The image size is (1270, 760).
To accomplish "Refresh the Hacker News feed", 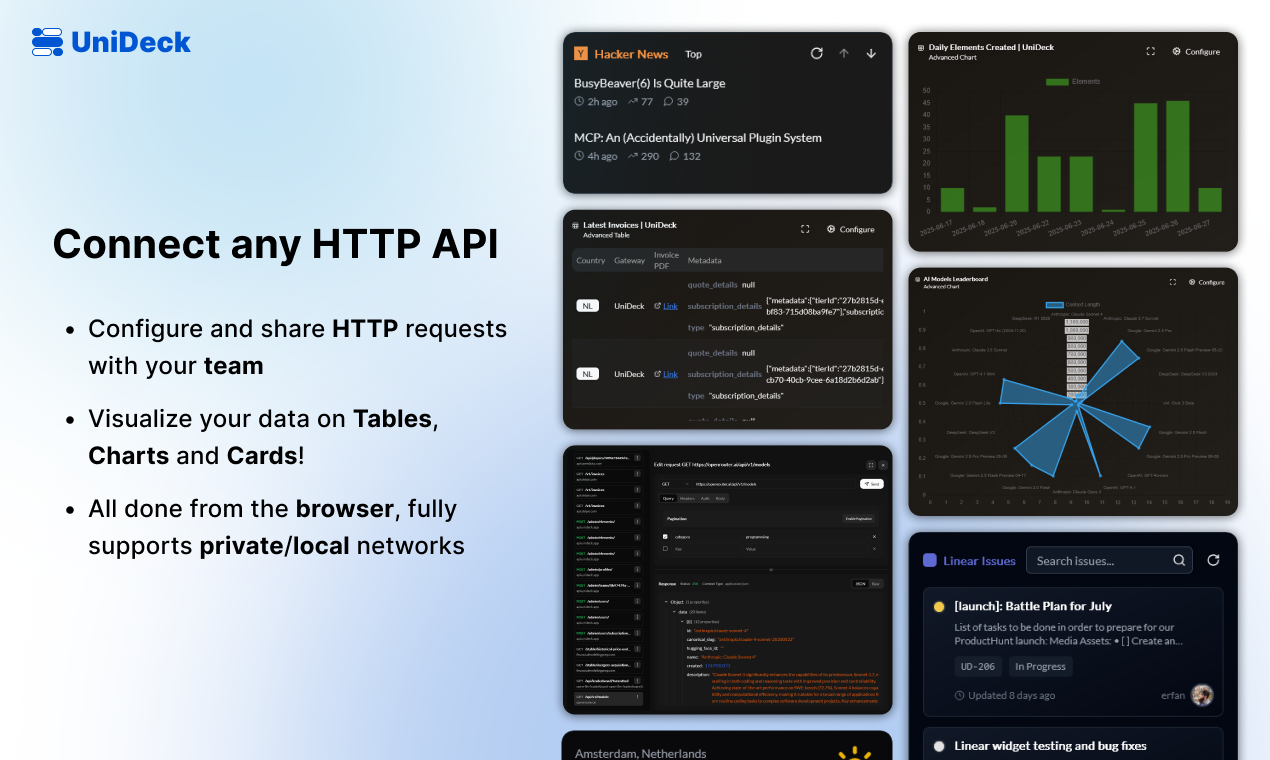I will click(816, 53).
